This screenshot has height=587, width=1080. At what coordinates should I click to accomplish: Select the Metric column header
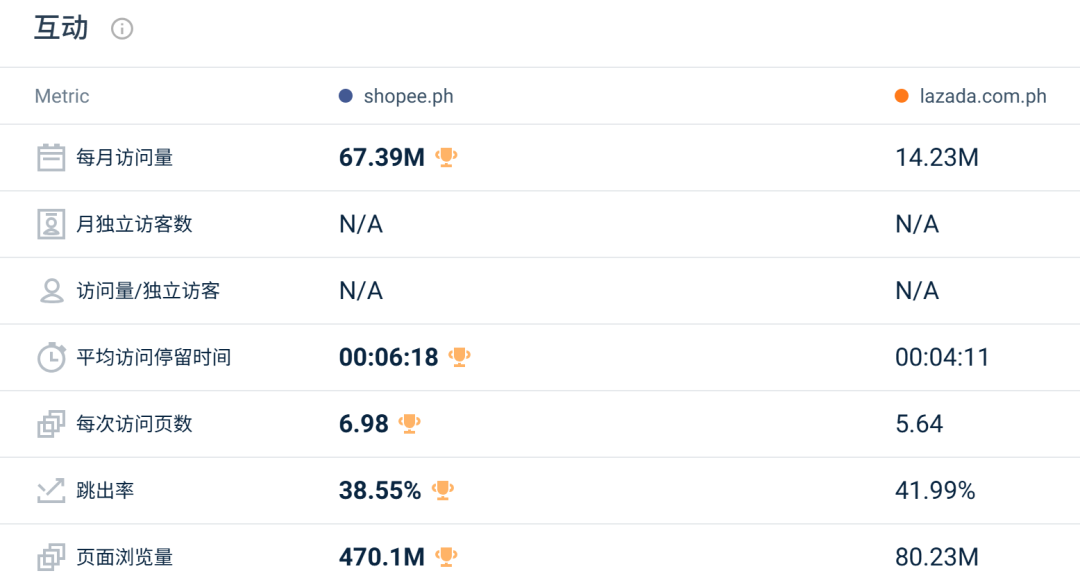point(62,96)
